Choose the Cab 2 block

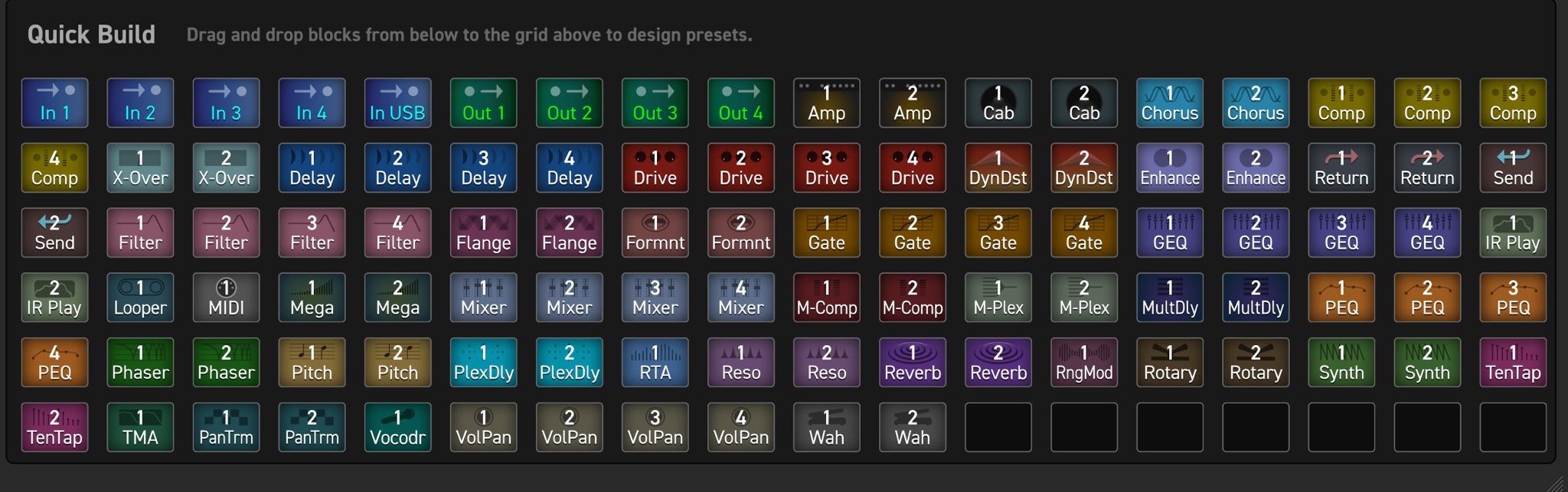point(1083,103)
